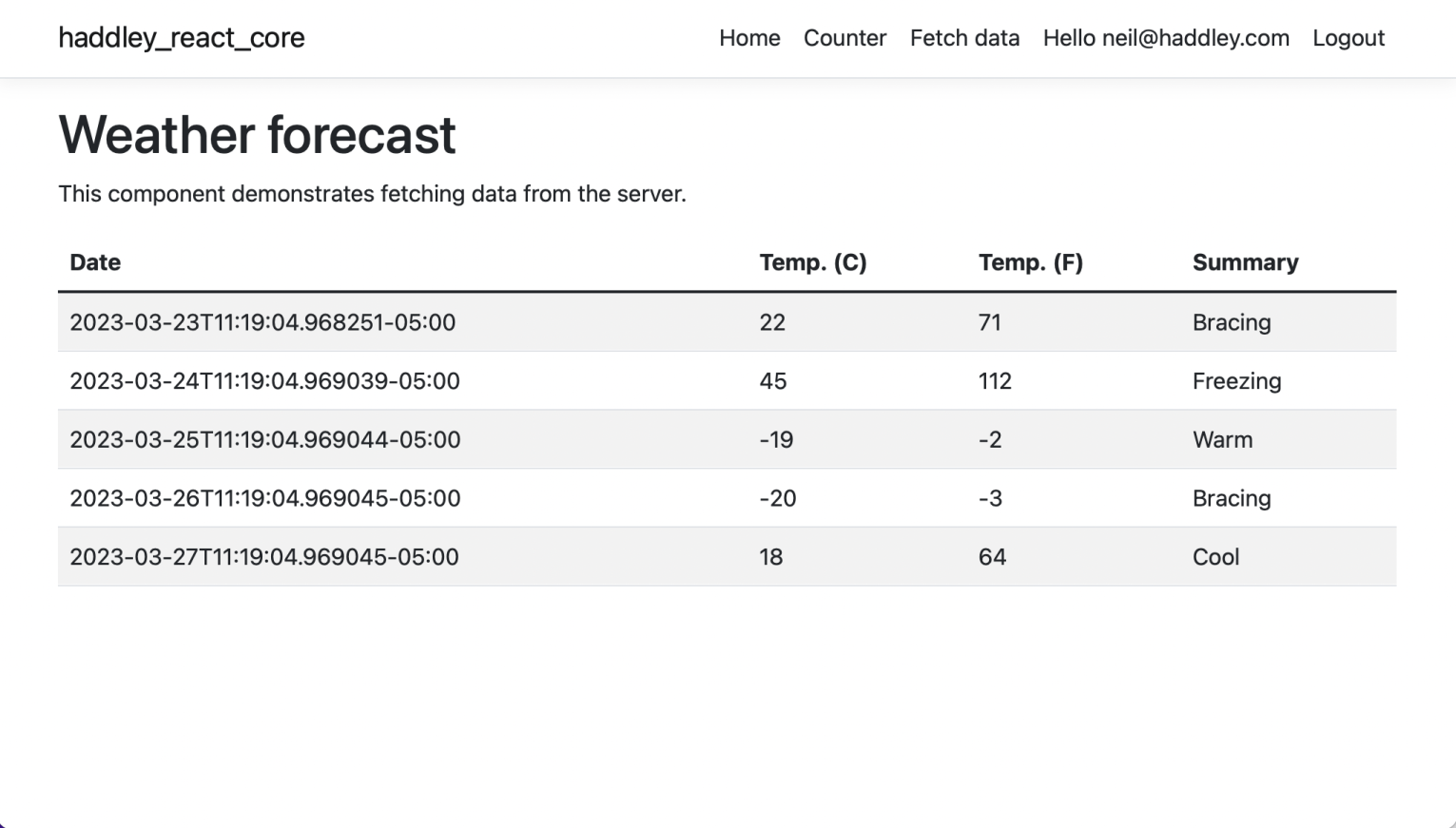Click the Summary column header

click(1245, 262)
